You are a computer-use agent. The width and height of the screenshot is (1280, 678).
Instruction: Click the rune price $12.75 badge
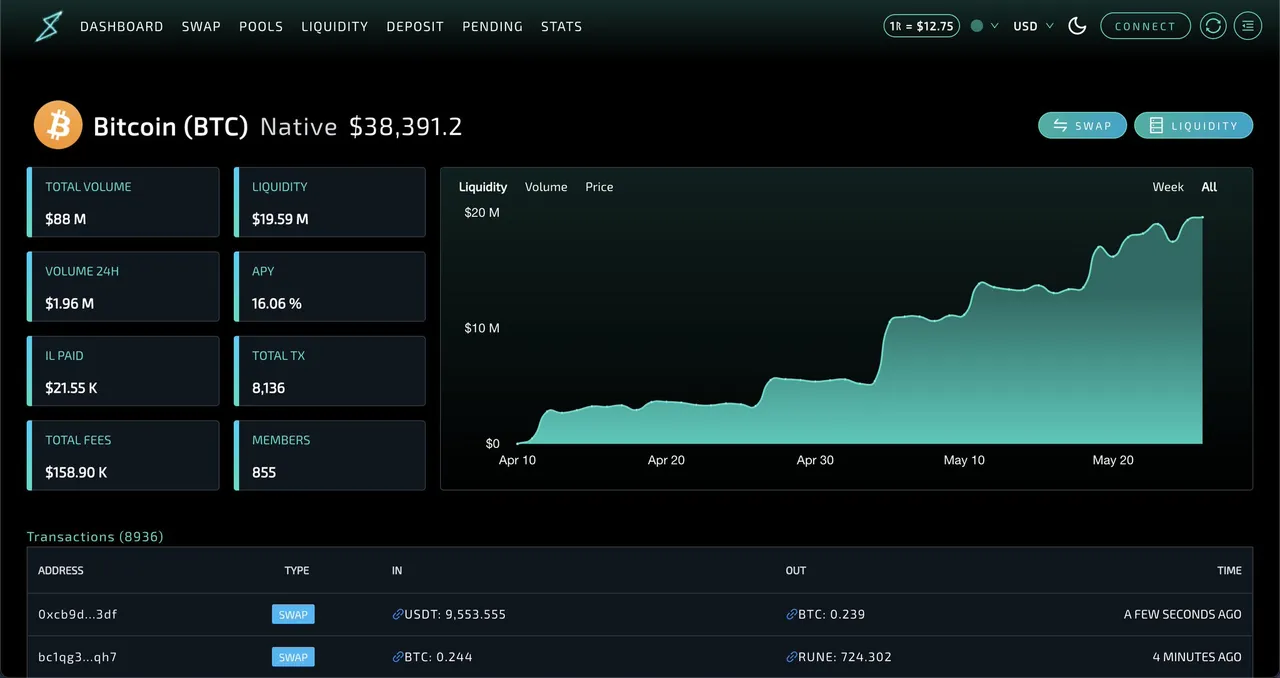[921, 26]
